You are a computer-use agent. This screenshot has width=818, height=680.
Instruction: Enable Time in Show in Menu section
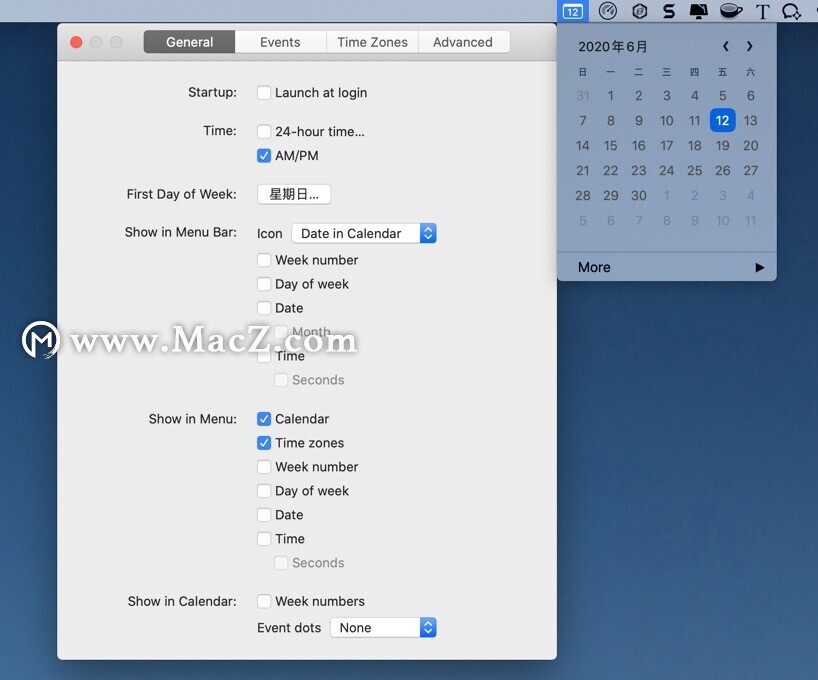tap(264, 539)
